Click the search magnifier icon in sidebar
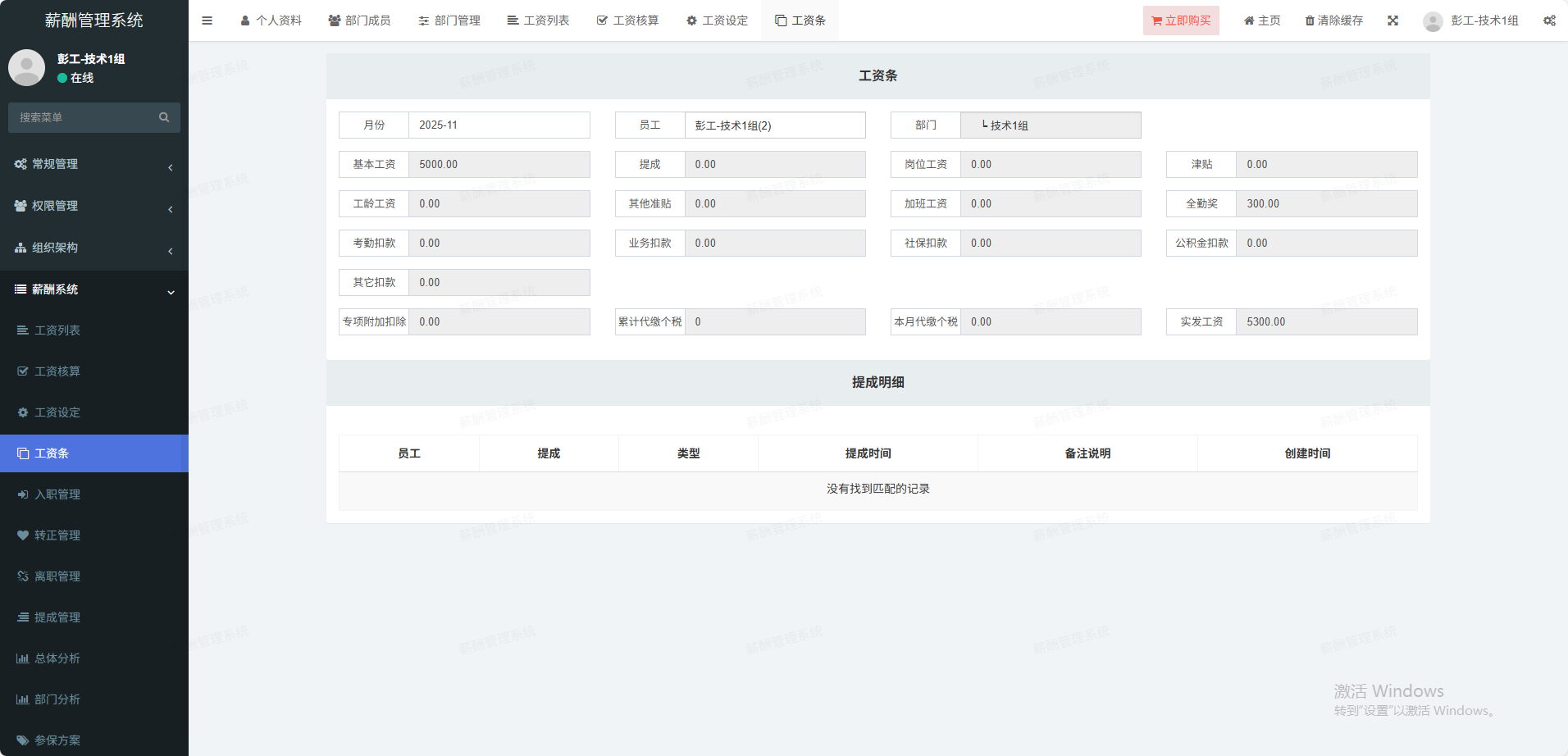This screenshot has height=756, width=1568. (x=164, y=117)
